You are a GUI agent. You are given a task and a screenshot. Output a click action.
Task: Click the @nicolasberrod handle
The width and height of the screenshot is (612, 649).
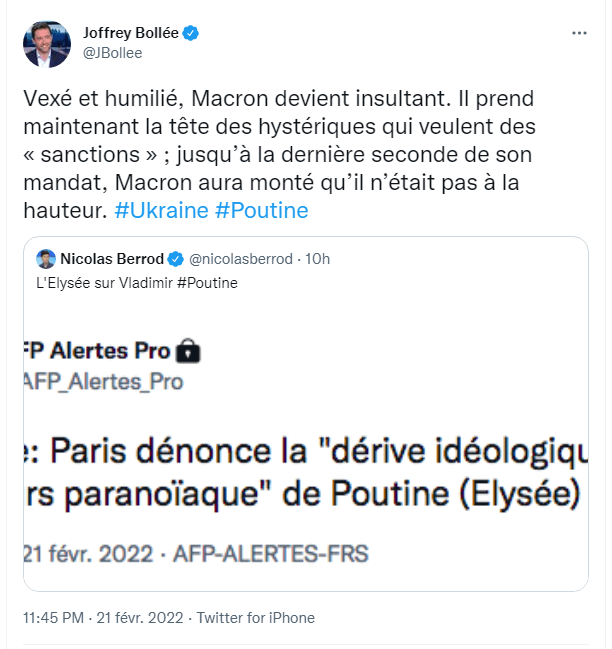point(240,260)
